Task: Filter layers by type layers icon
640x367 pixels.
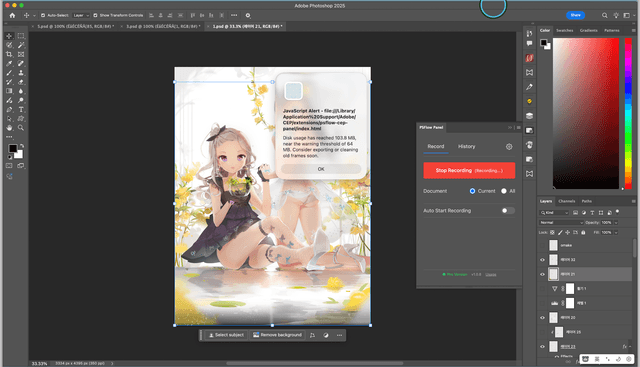Action: (592, 213)
